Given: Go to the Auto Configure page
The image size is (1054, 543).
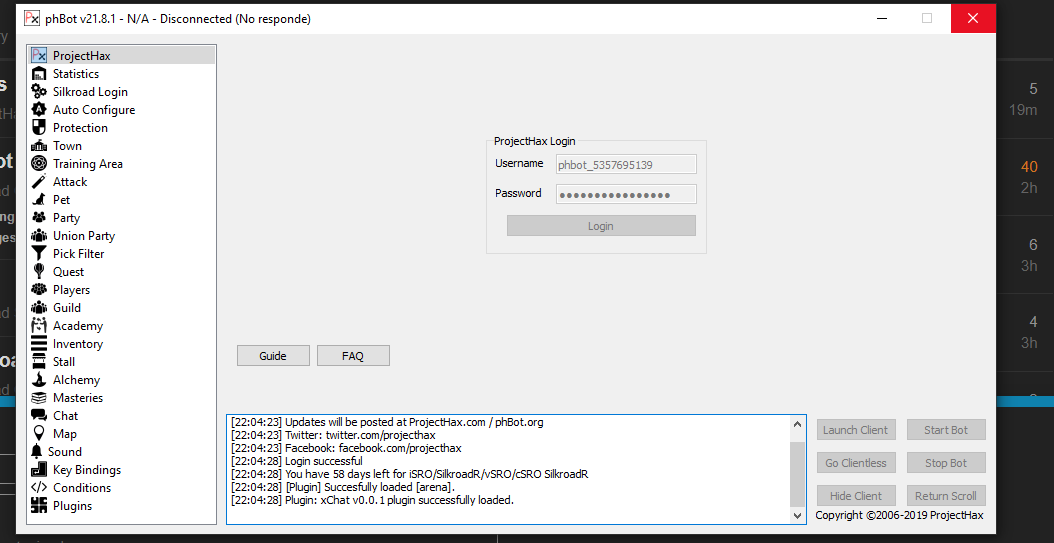Looking at the screenshot, I should [x=94, y=110].
